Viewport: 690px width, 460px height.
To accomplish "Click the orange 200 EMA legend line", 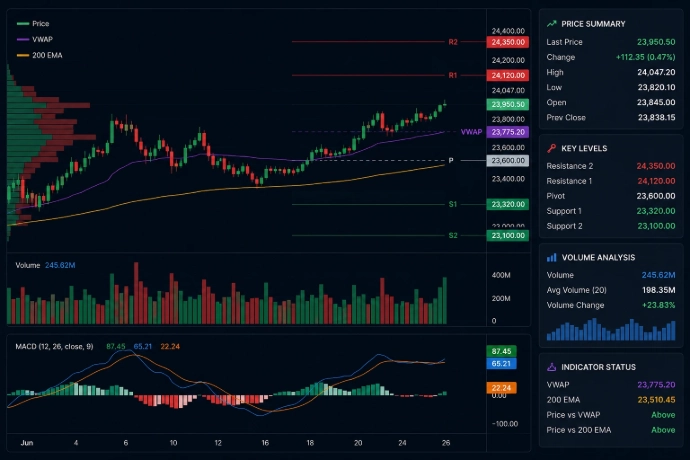I will (x=23, y=55).
